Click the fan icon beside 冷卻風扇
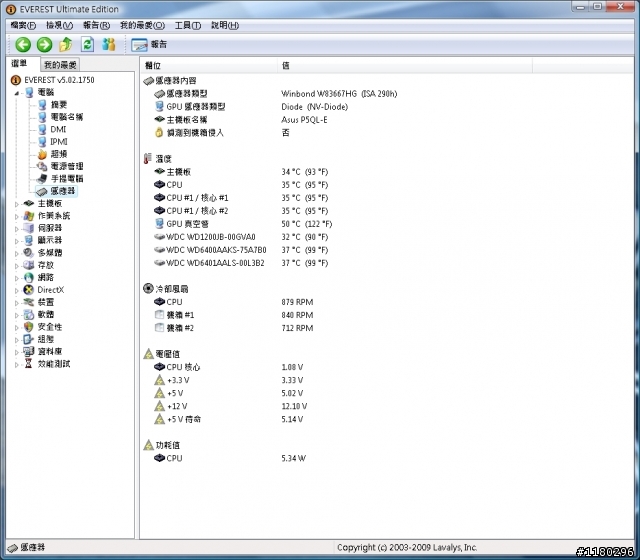 pos(148,289)
